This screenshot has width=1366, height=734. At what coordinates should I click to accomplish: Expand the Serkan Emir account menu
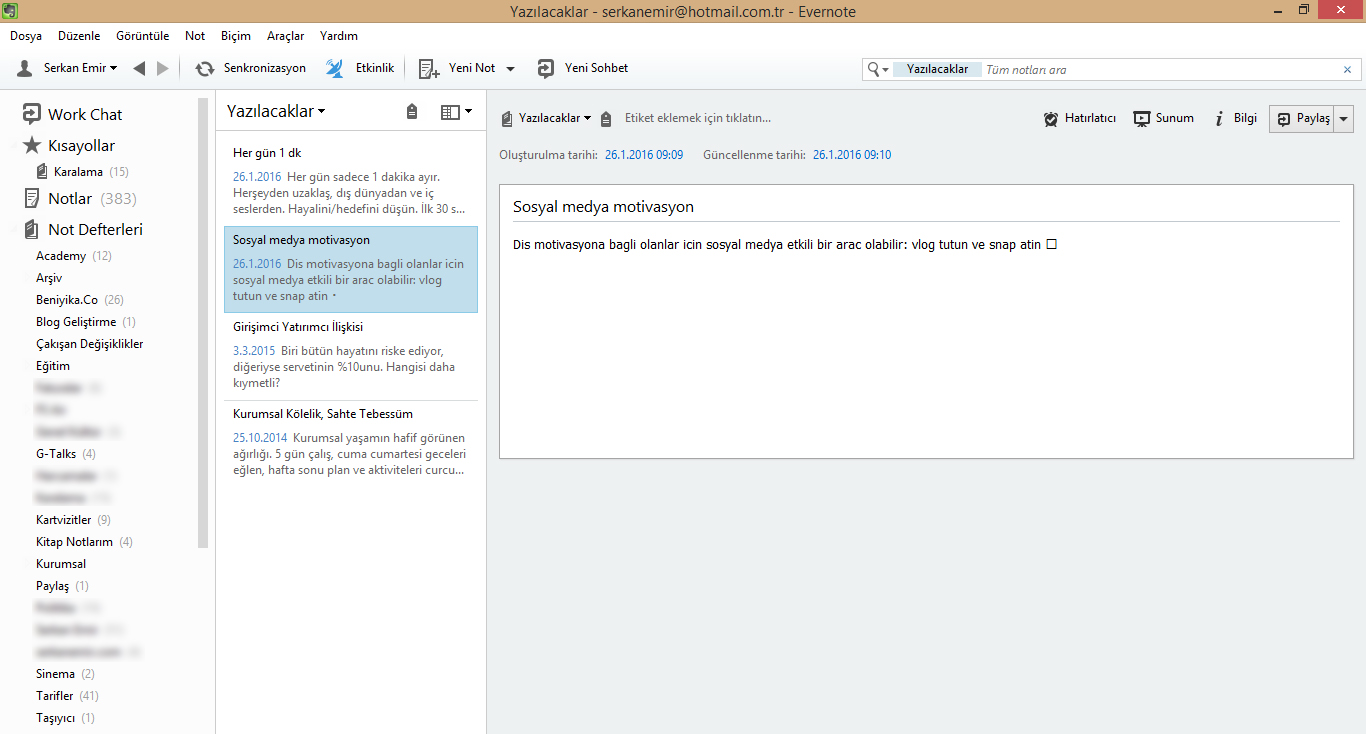[x=63, y=68]
